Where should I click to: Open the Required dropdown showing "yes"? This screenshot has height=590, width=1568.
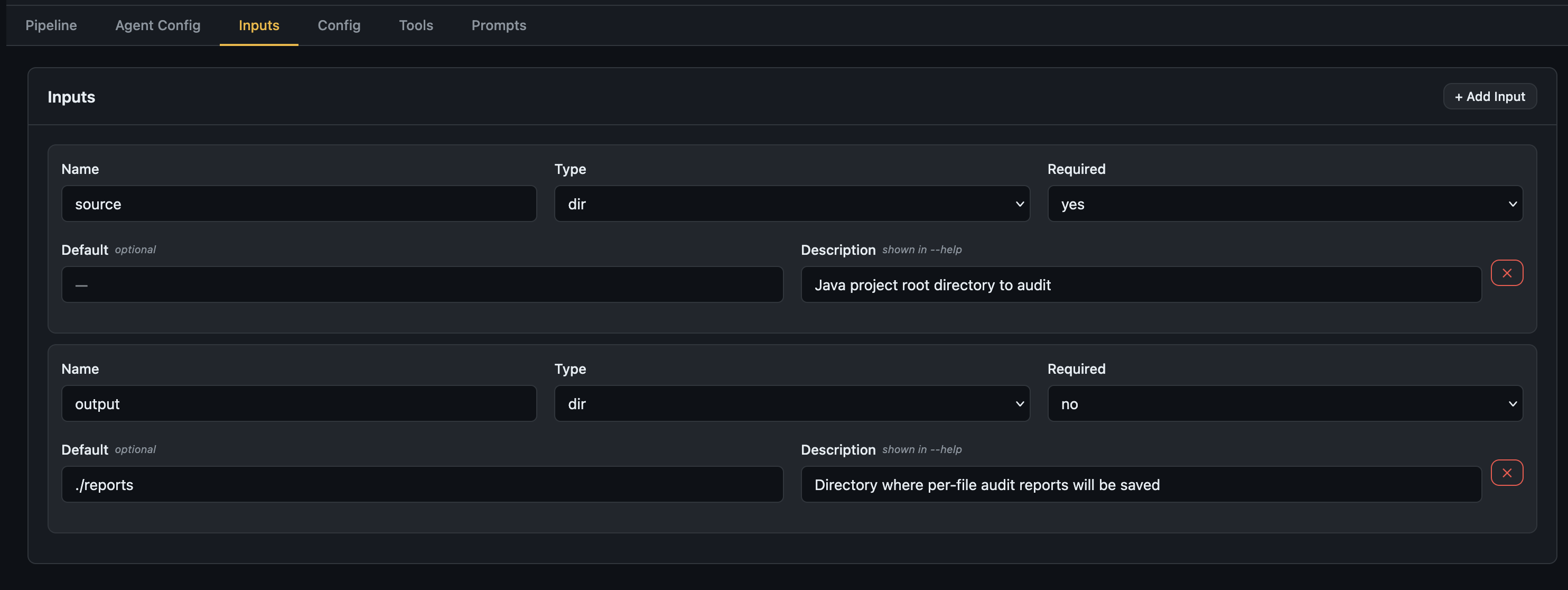[x=1284, y=204]
